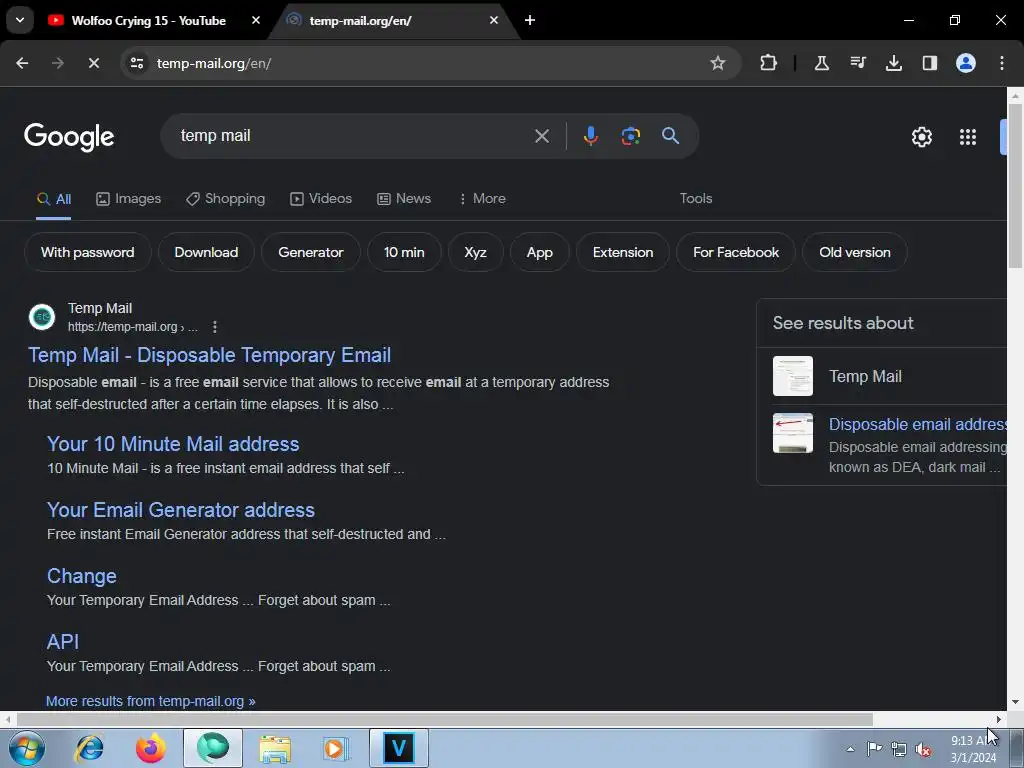Bookmark this page with star icon

[x=718, y=63]
